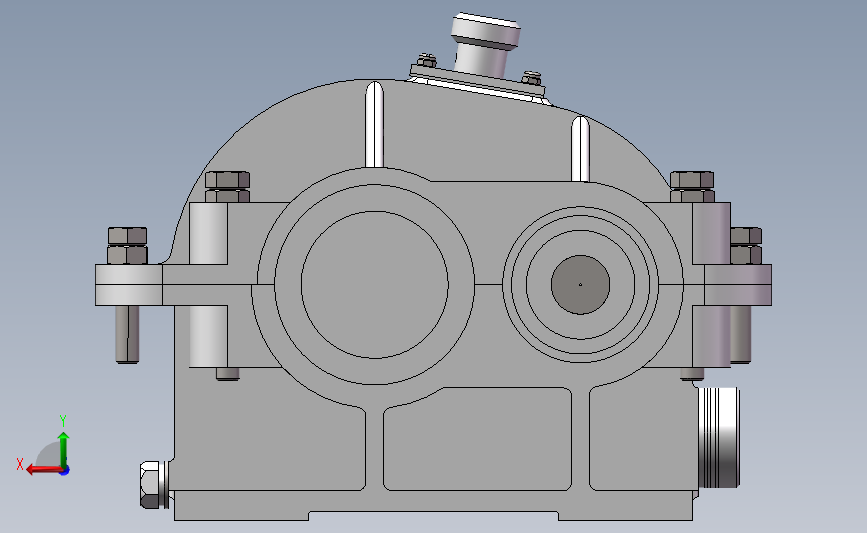Screen dimensions: 867x533
Task: Select the left vertical rib on upper housing
Action: point(374,124)
